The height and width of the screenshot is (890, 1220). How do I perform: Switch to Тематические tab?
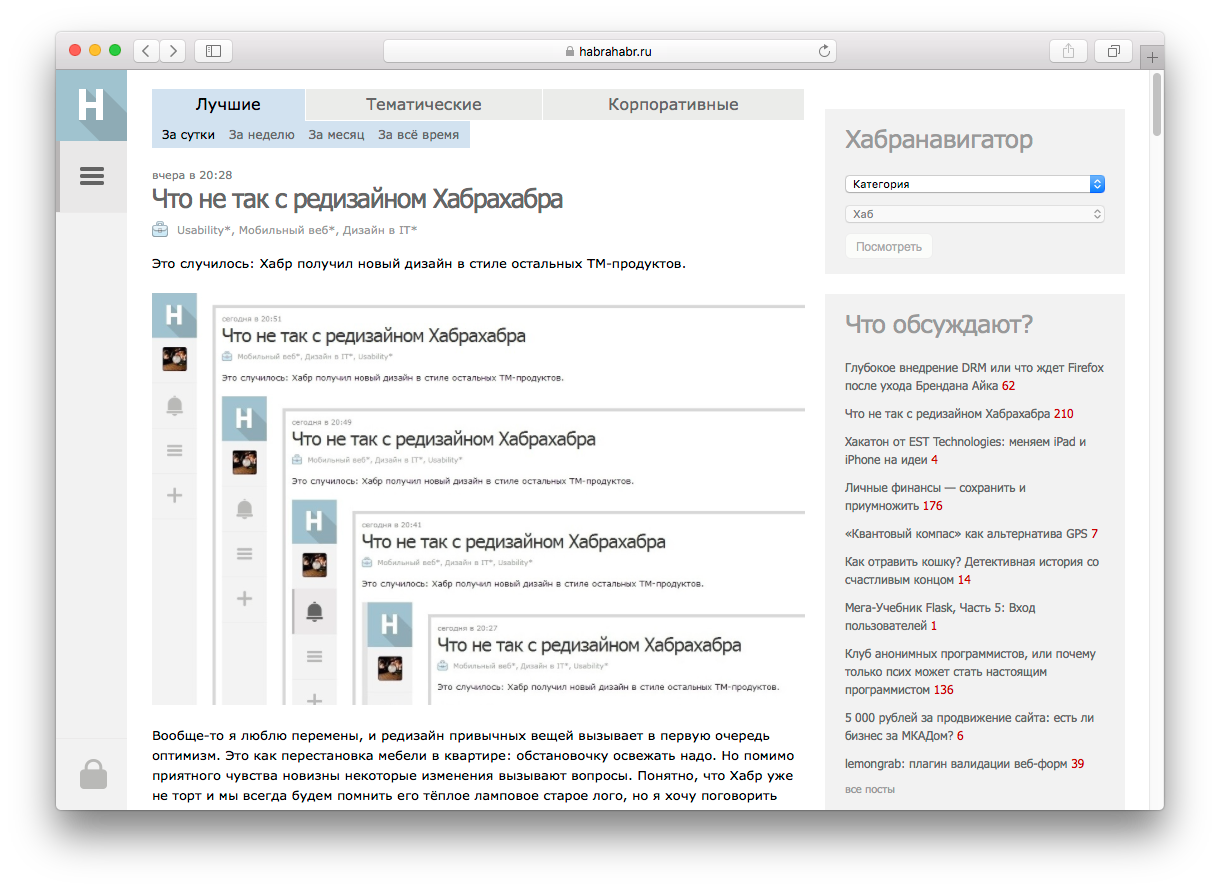(x=423, y=104)
